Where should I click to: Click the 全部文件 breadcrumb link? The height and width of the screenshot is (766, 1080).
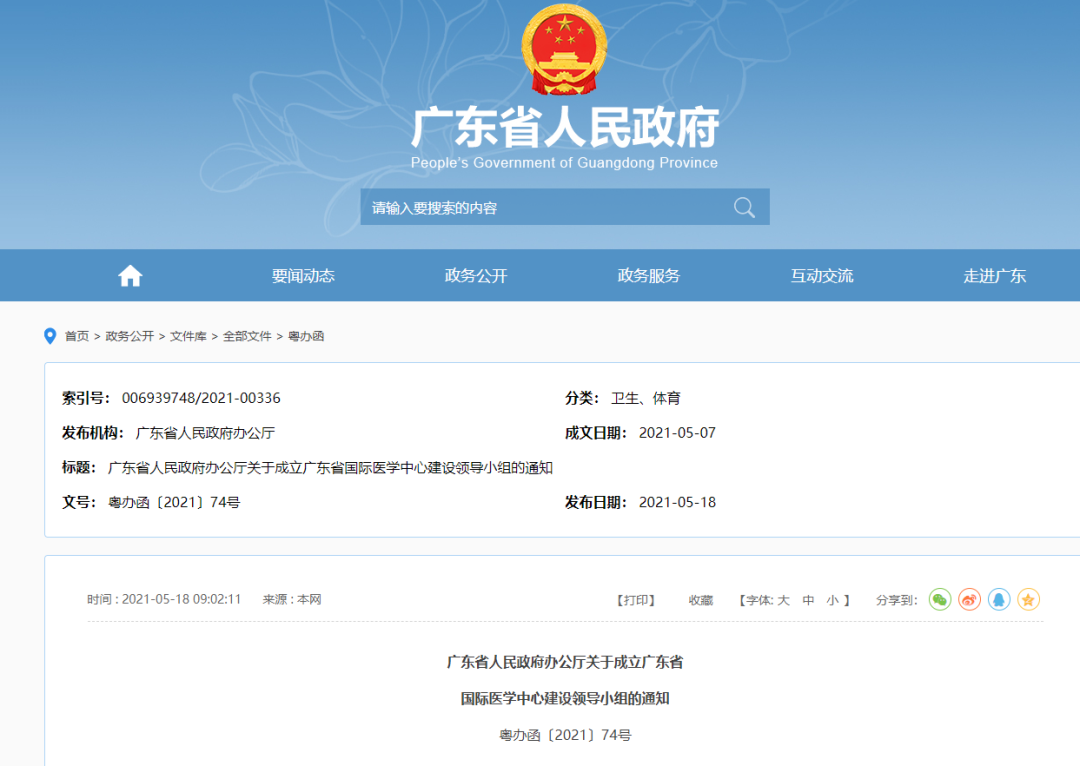pos(247,336)
